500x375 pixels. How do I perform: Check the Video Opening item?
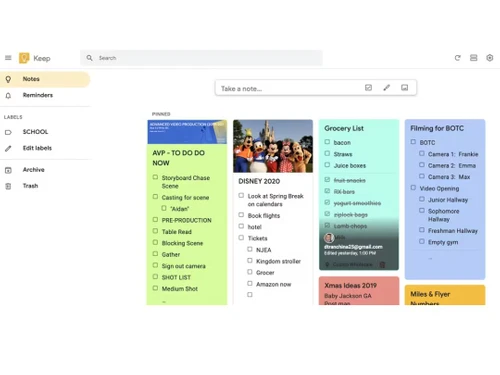click(413, 188)
